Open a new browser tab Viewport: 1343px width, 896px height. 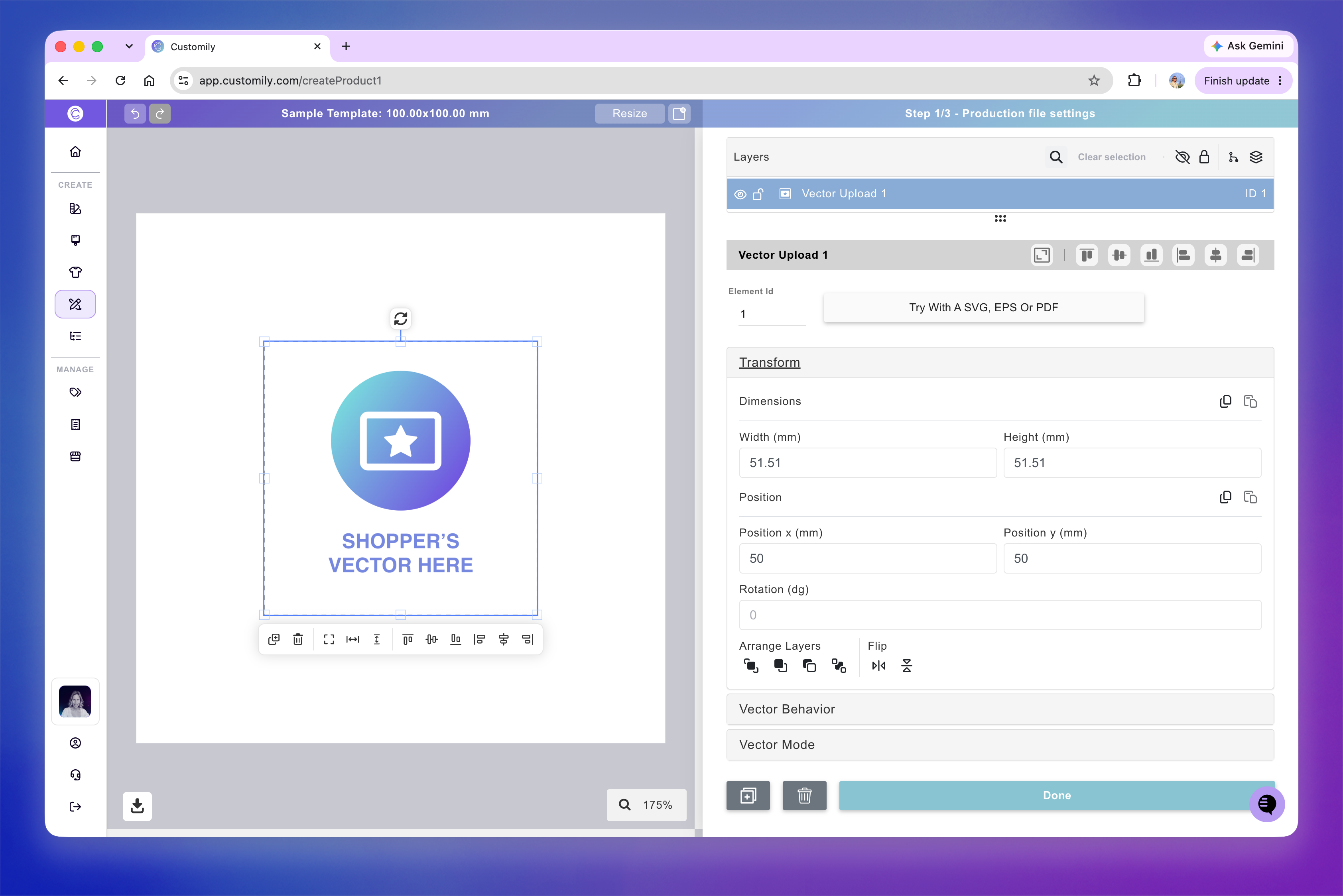(x=346, y=46)
